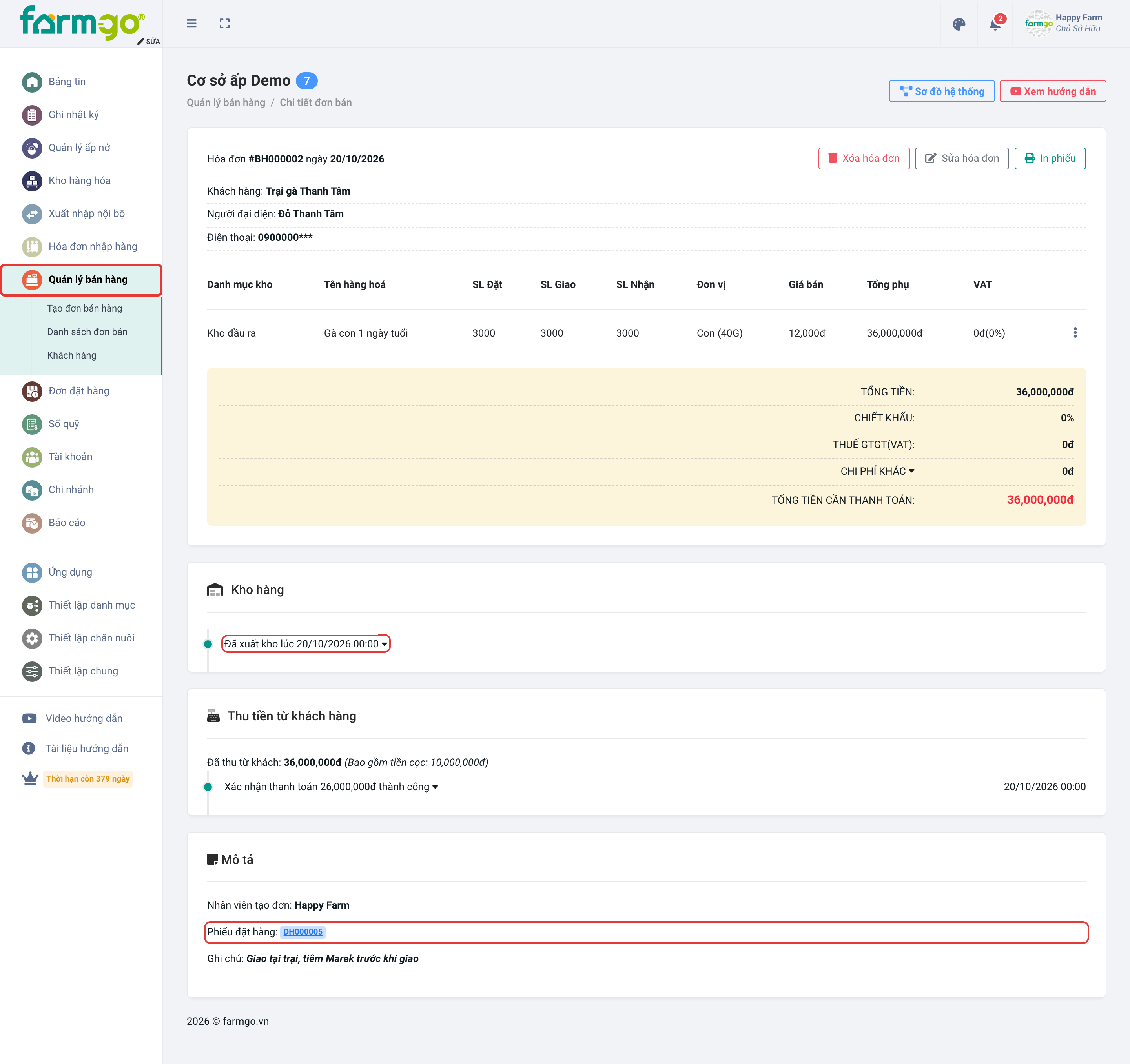Viewport: 1130px width, 1064px height.
Task: Enter fullscreen mode icon
Action: tap(224, 23)
